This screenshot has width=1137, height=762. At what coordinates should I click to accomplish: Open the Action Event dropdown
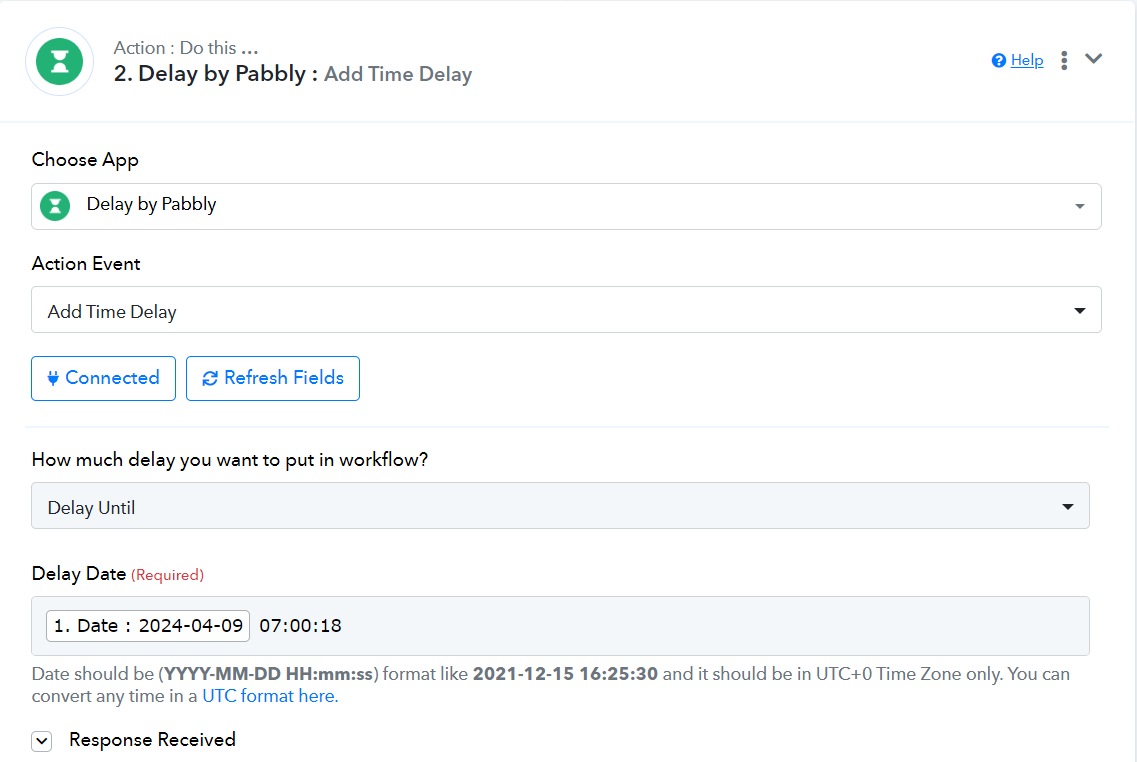[x=566, y=310]
